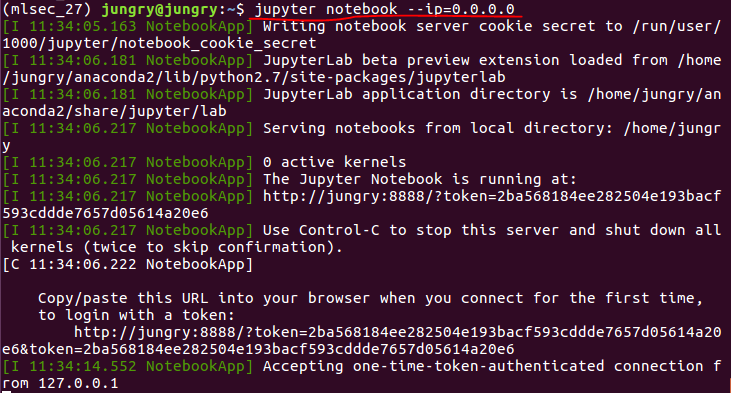
Task: Click the '[C 11:34:06.222 NotebookApp]' critical tag
Action: (x=128, y=264)
